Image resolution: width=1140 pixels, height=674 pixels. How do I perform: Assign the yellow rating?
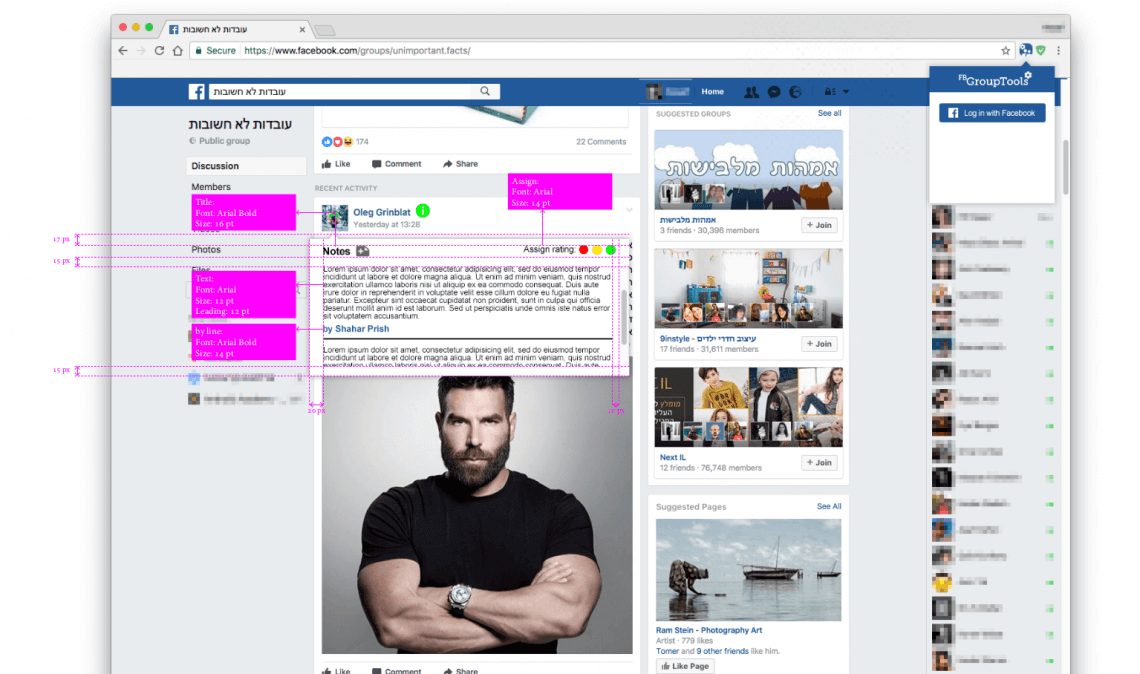click(x=597, y=250)
